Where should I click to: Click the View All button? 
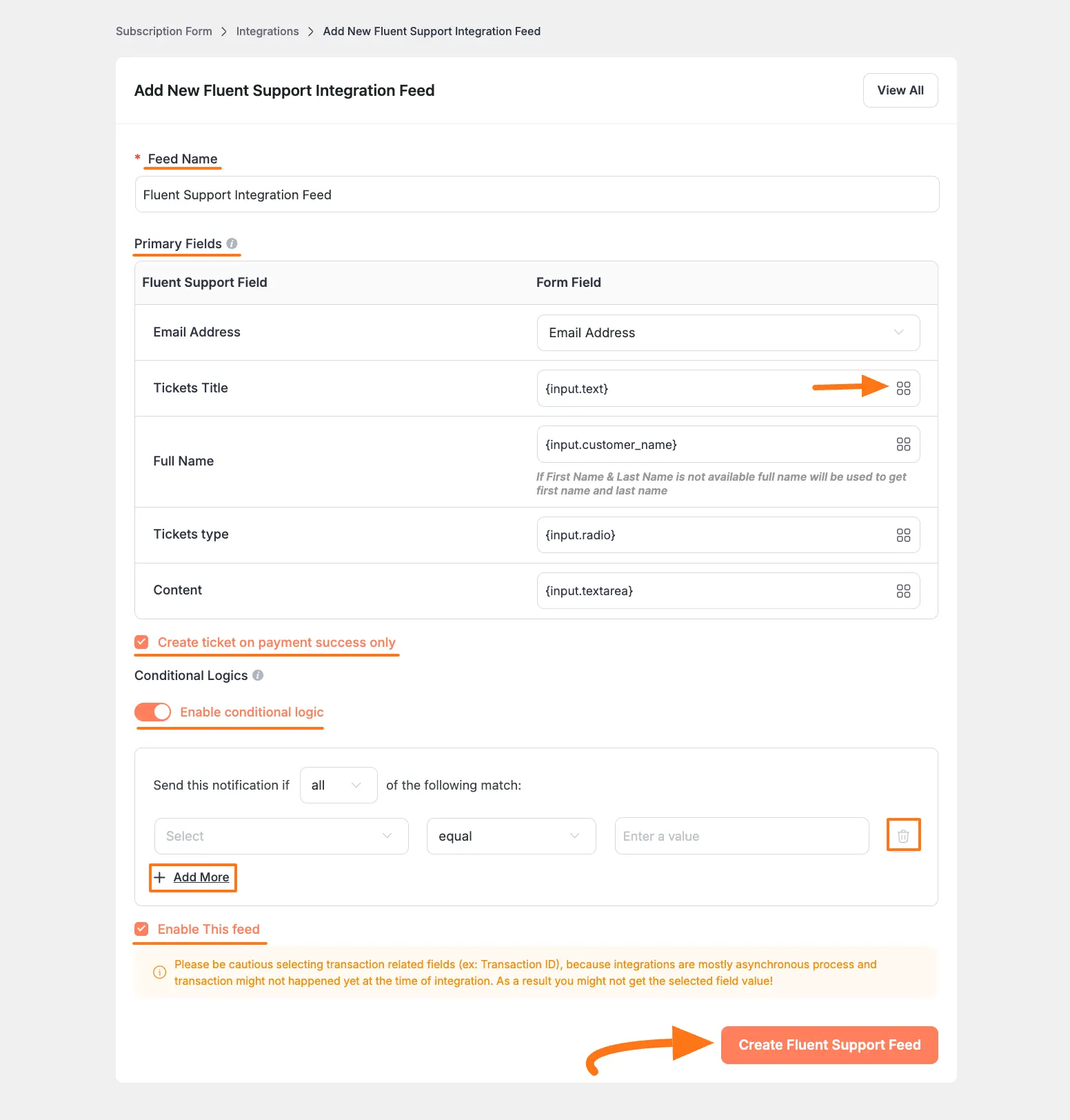point(900,90)
